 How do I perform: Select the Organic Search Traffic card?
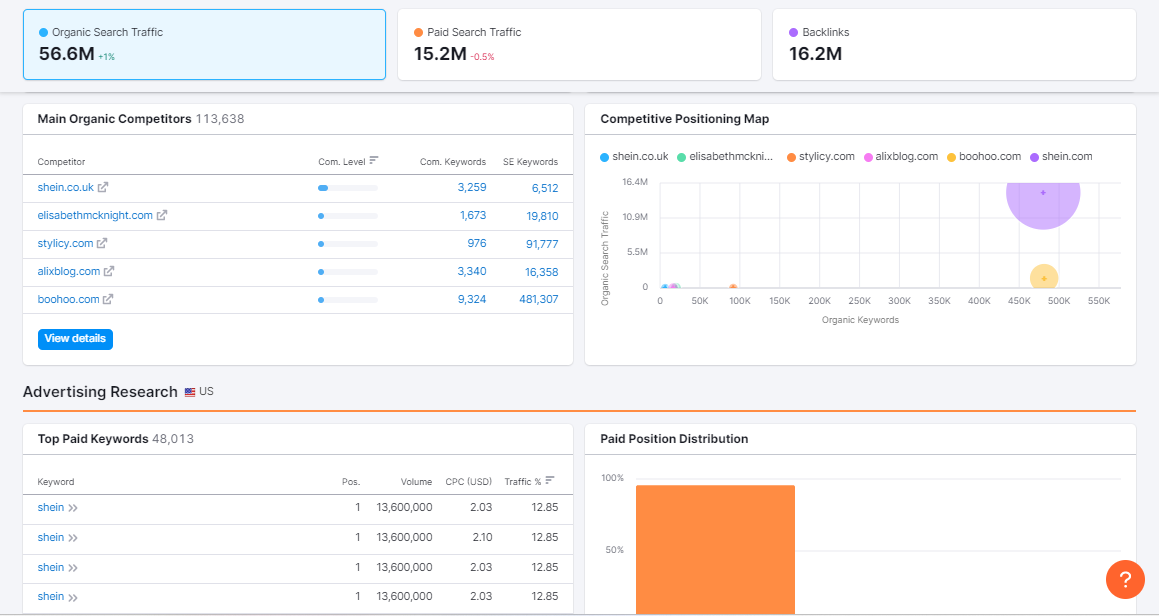[204, 45]
